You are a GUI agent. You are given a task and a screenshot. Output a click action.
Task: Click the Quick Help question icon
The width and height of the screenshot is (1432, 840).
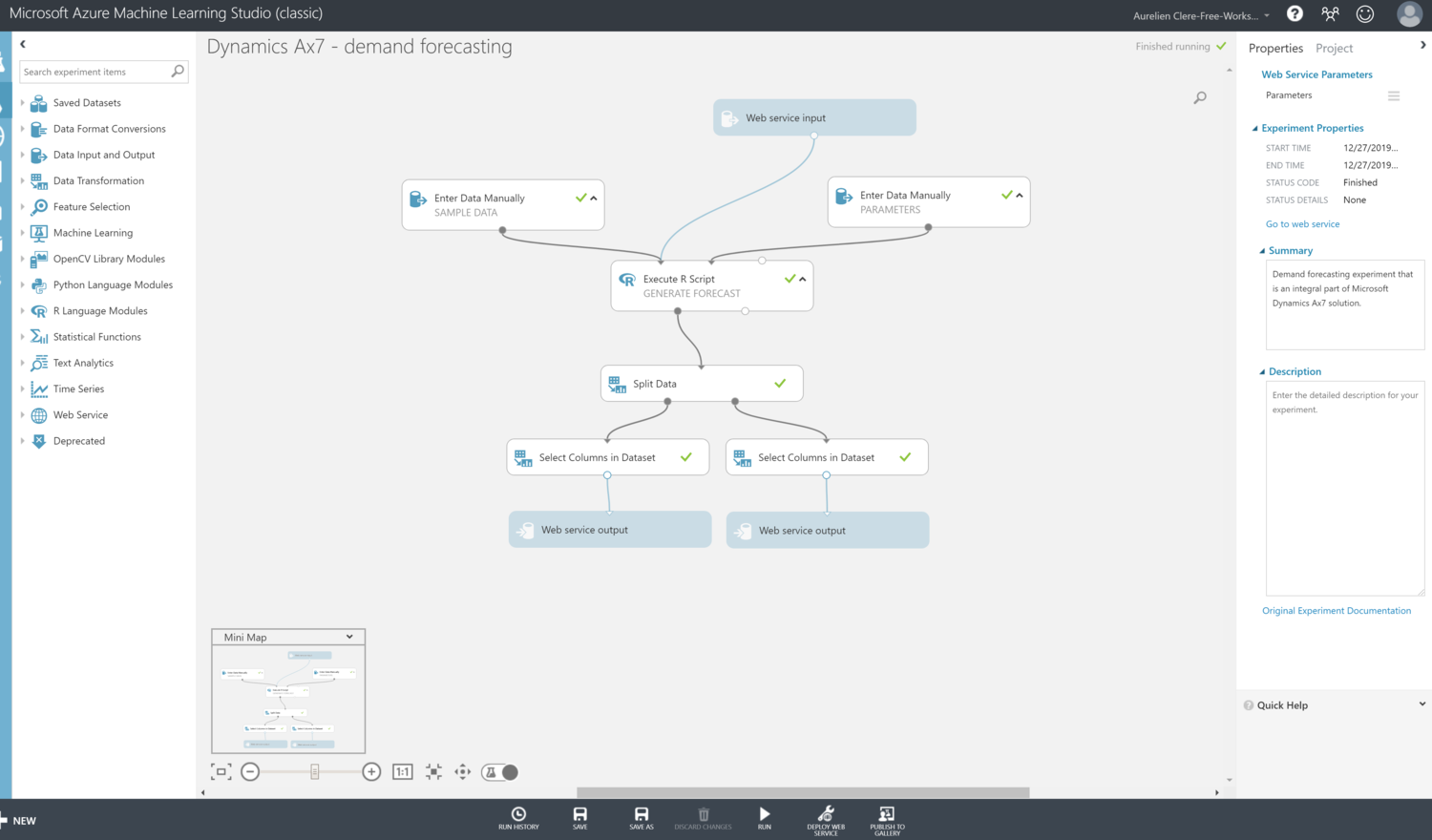1249,705
